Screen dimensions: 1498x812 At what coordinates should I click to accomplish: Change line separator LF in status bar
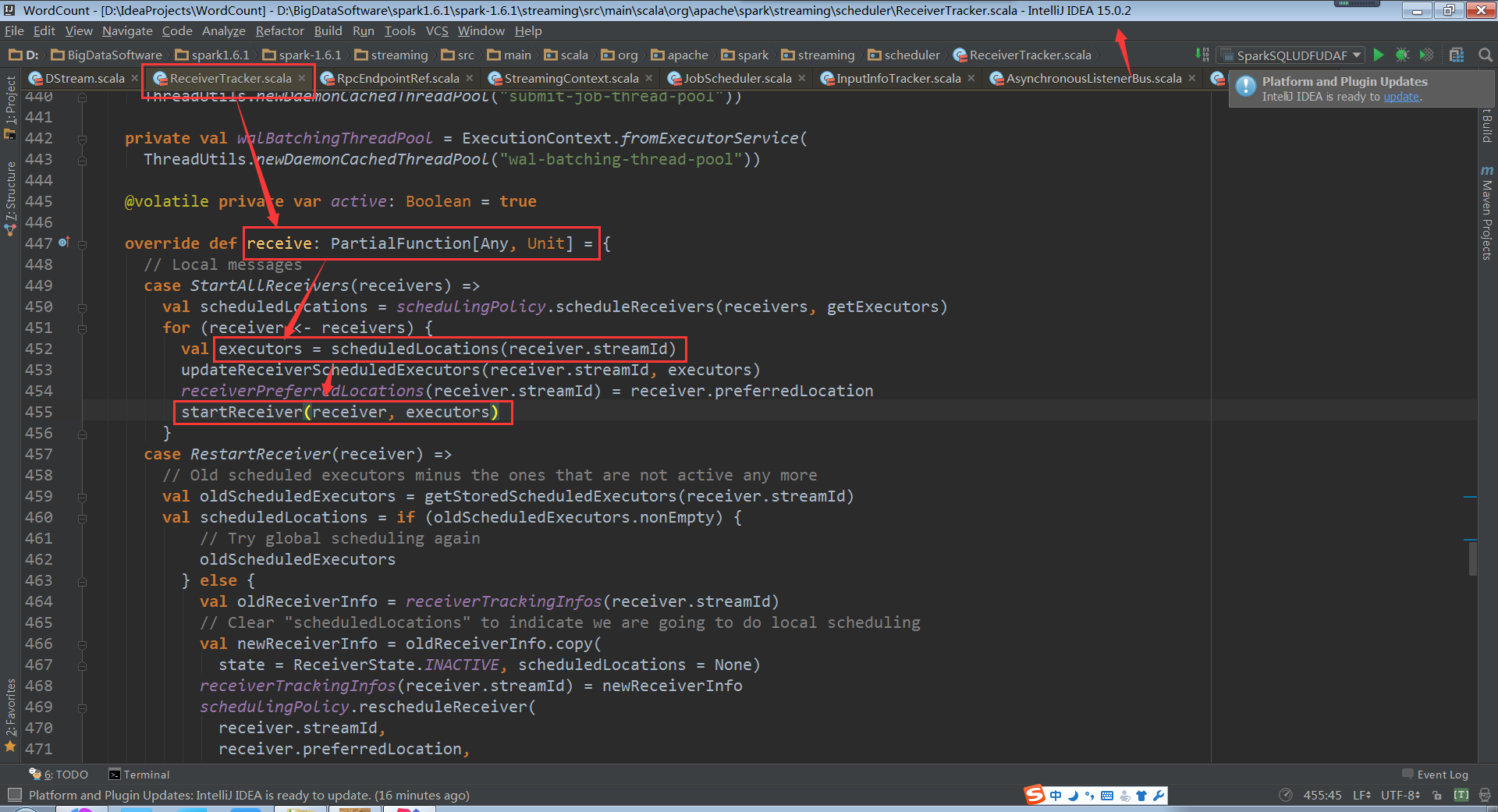(1361, 795)
